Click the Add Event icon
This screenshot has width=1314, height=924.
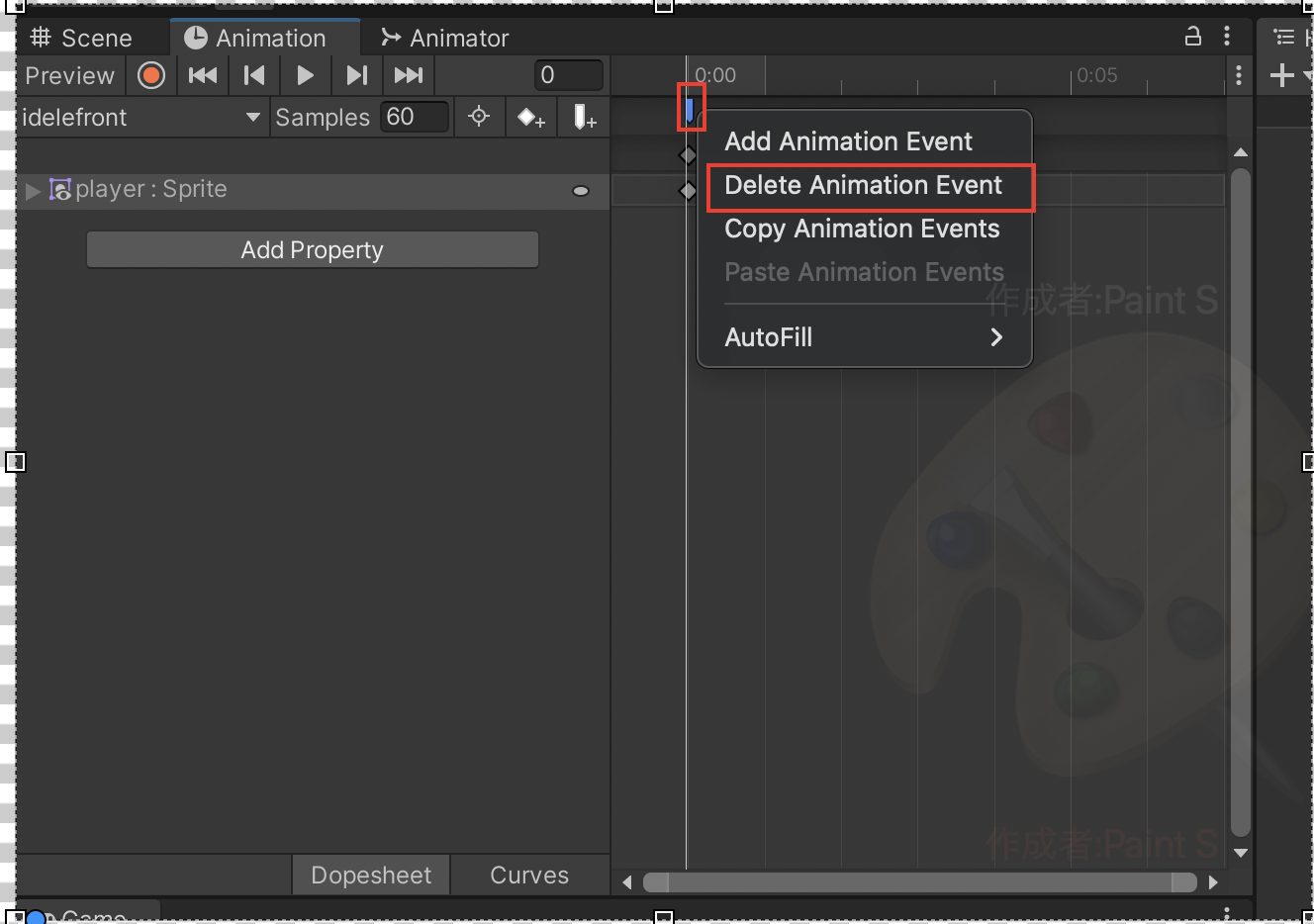(585, 118)
